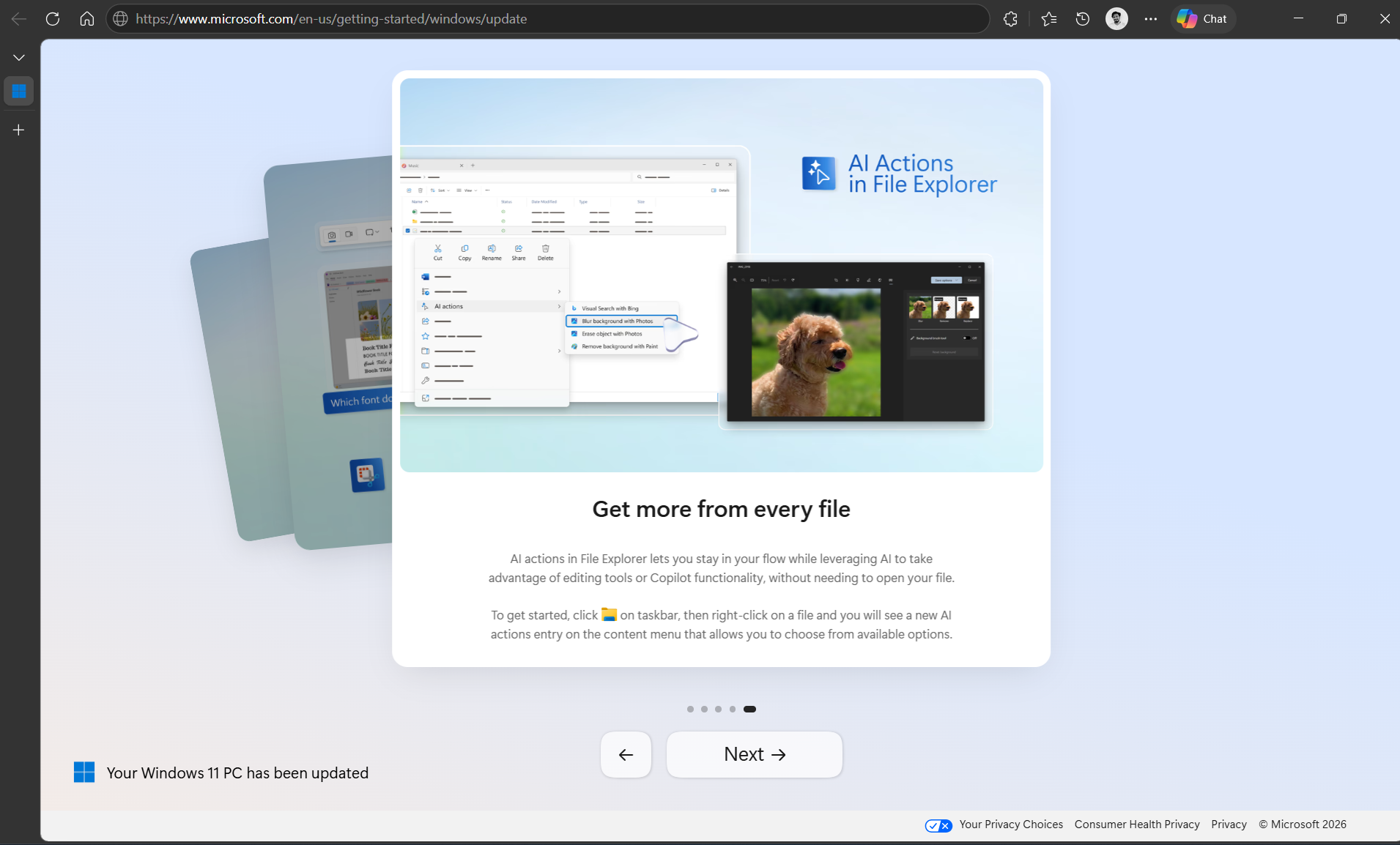Click the site icon in the address bar
Image resolution: width=1400 pixels, height=845 pixels.
click(119, 18)
